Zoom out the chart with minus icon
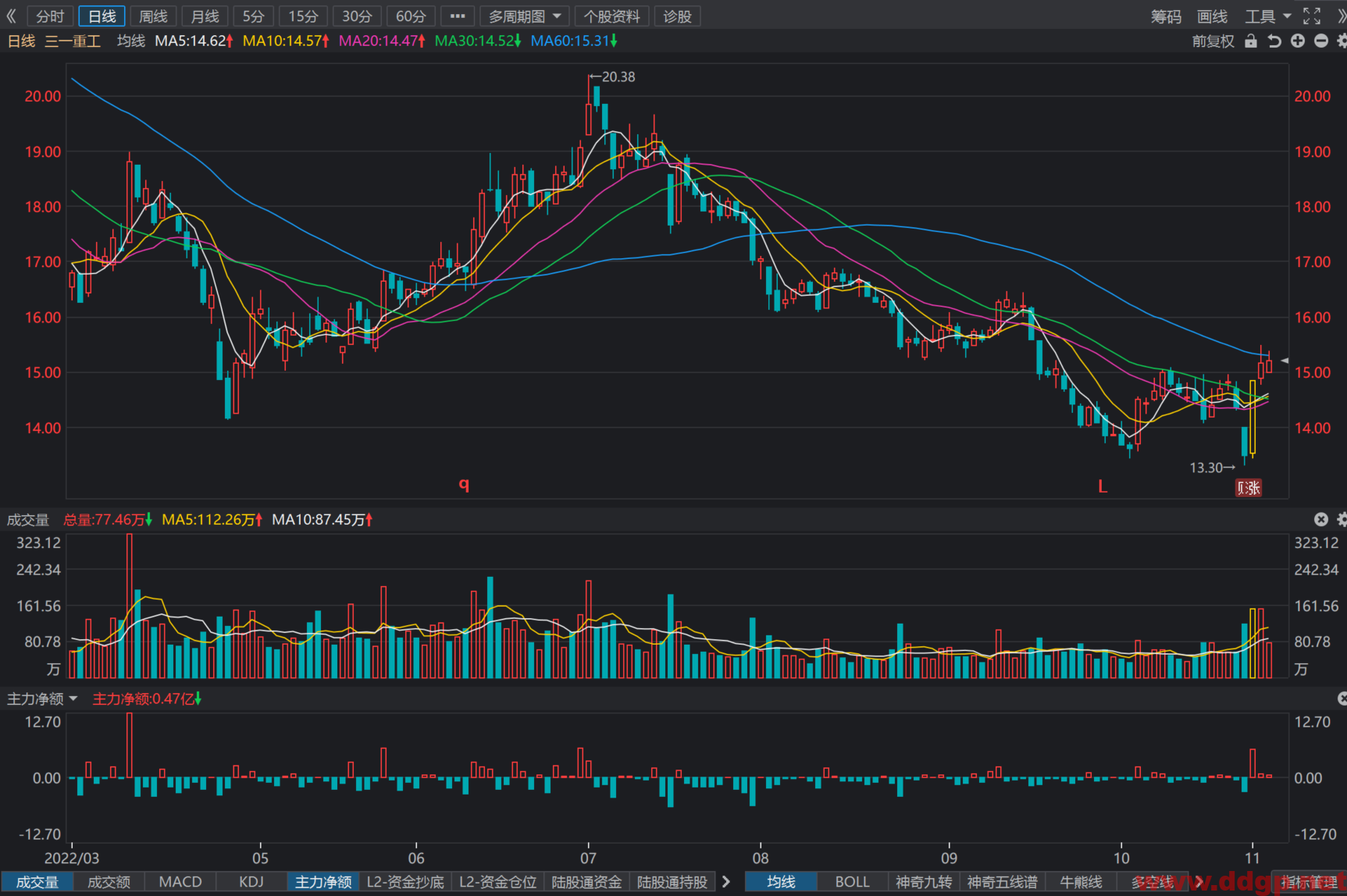The image size is (1347, 896). [1321, 41]
